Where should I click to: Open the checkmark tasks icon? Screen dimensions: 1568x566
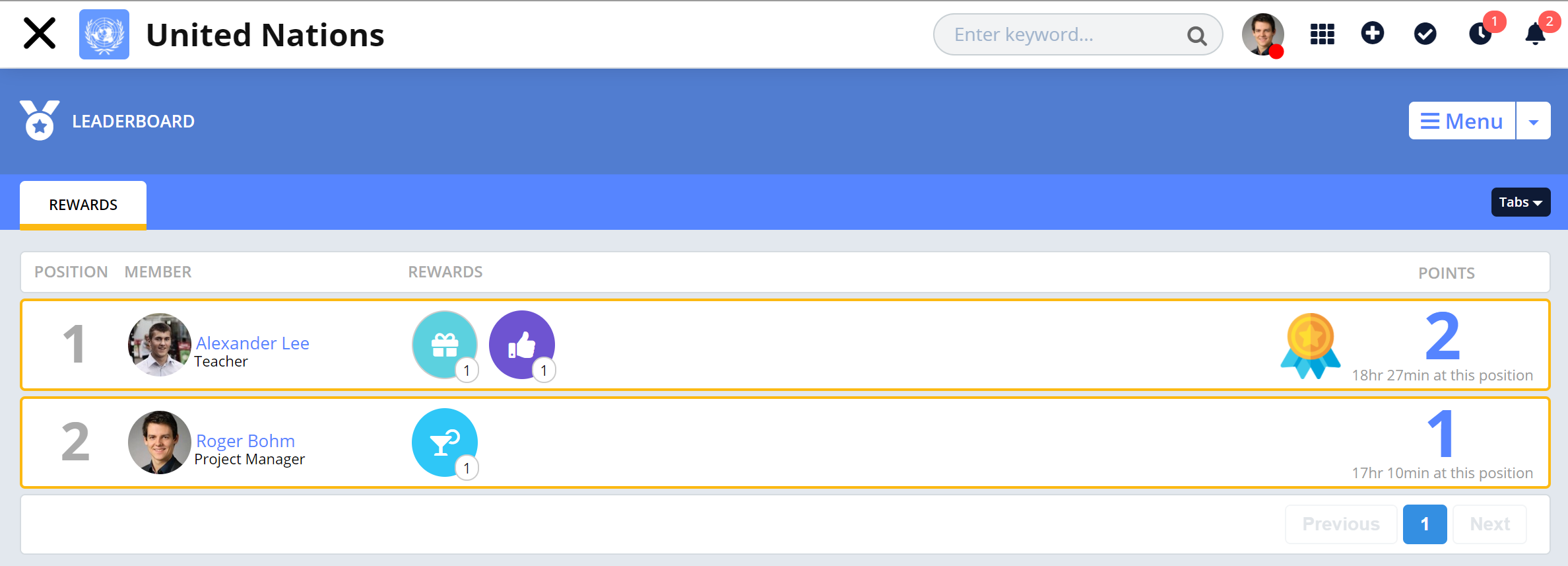[x=1425, y=34]
